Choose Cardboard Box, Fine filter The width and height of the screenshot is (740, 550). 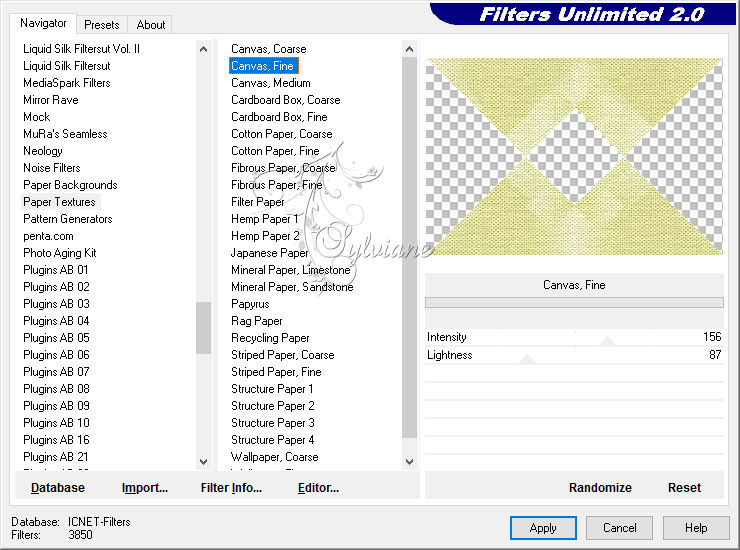(x=279, y=117)
